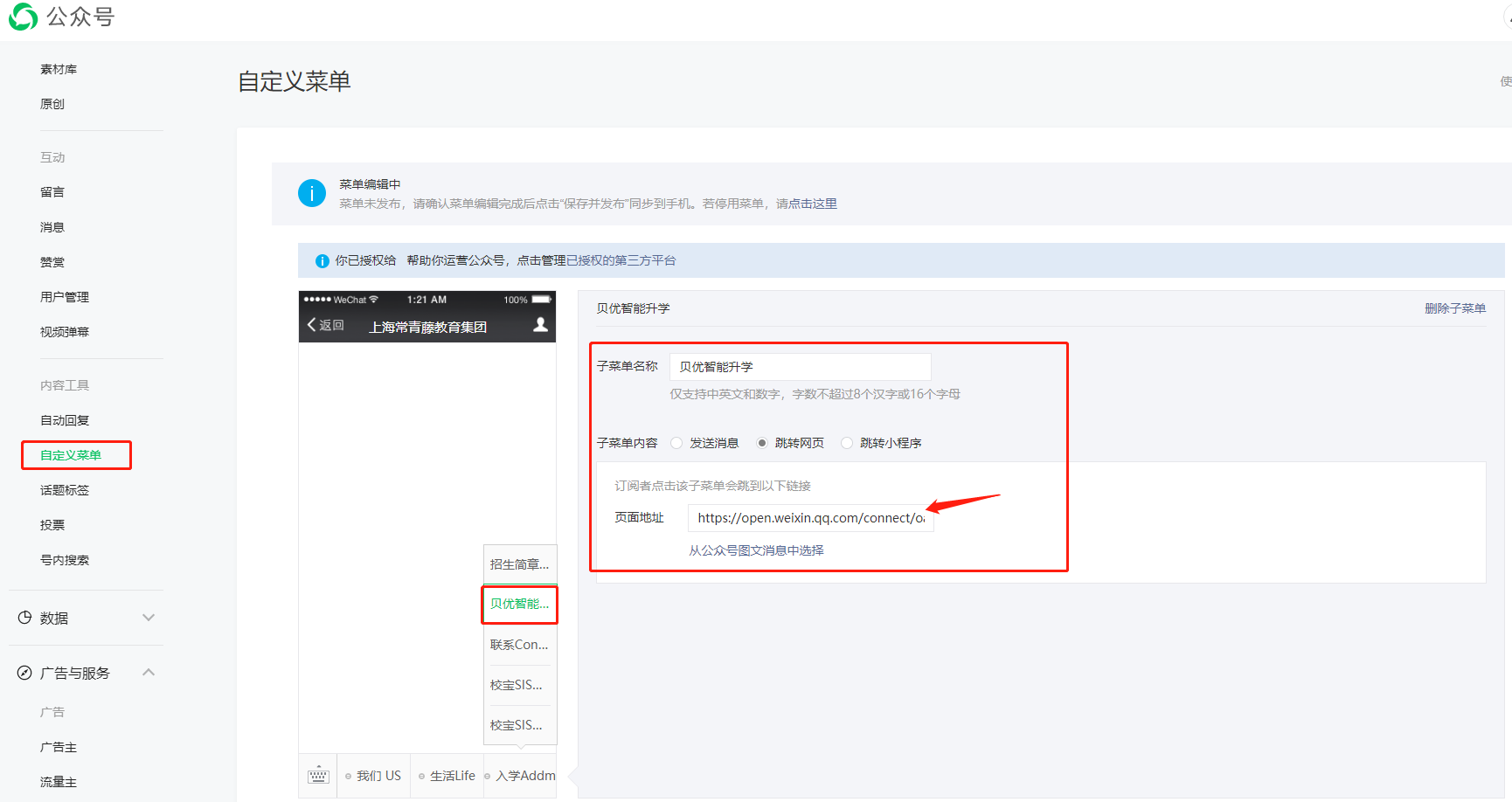Click the 删除子菜单 link
The height and width of the screenshot is (802, 1512).
(1455, 308)
